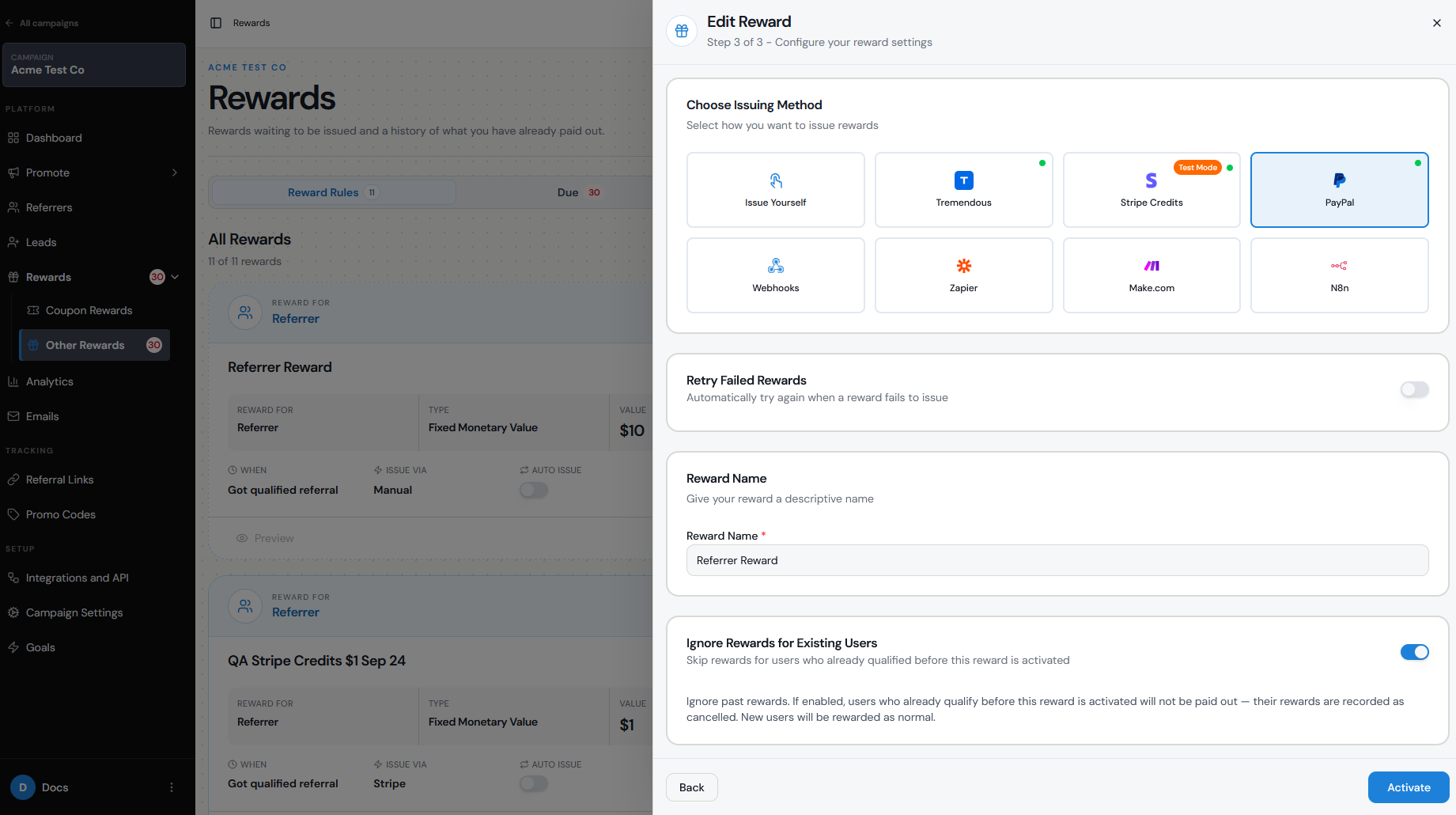
Task: Click the Rewards breadcrumb label
Action: 251,23
